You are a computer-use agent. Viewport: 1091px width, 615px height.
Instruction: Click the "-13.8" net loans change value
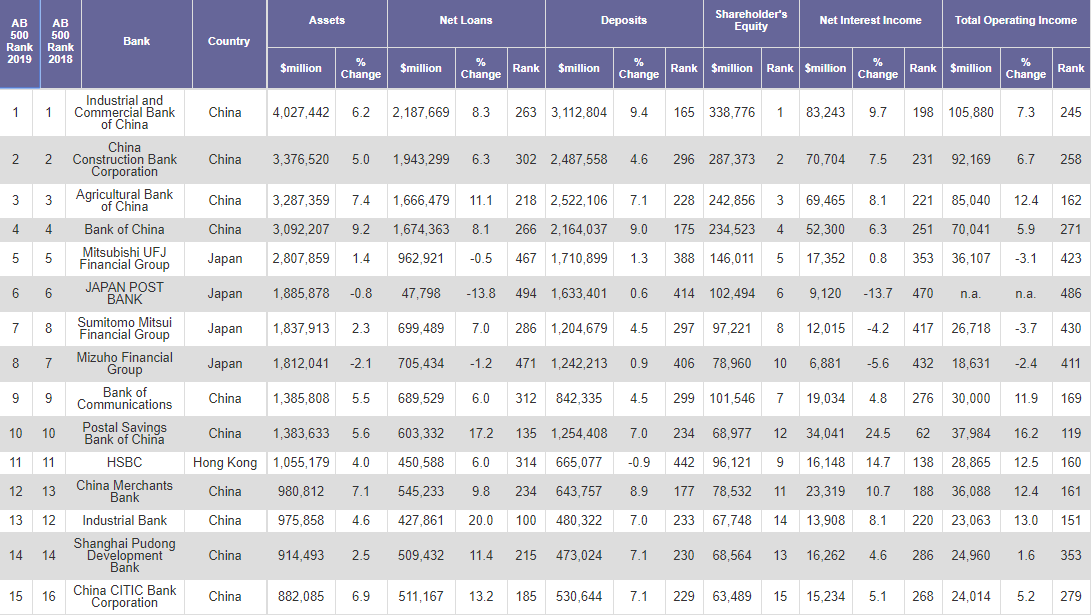click(481, 294)
